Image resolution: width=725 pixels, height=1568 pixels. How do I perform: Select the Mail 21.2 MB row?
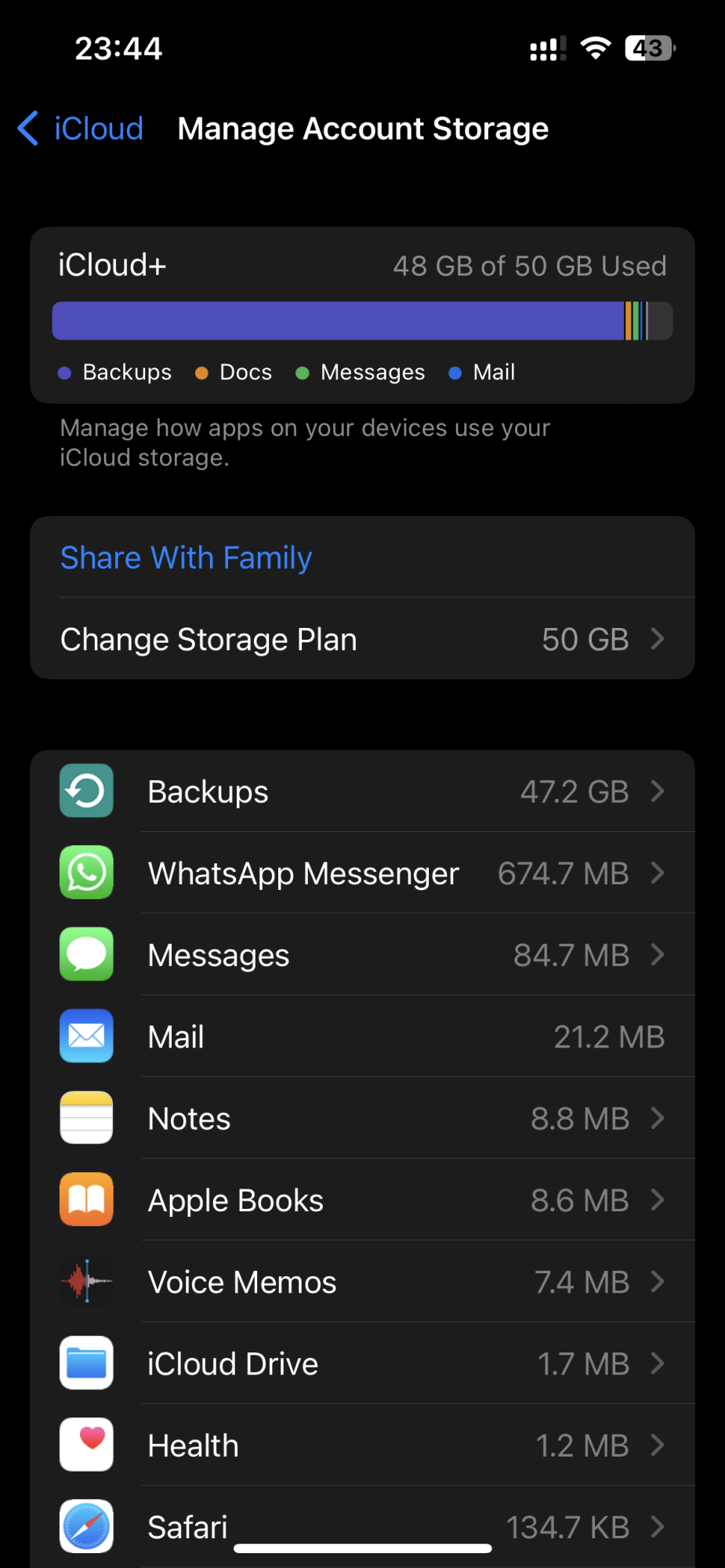coord(362,1036)
